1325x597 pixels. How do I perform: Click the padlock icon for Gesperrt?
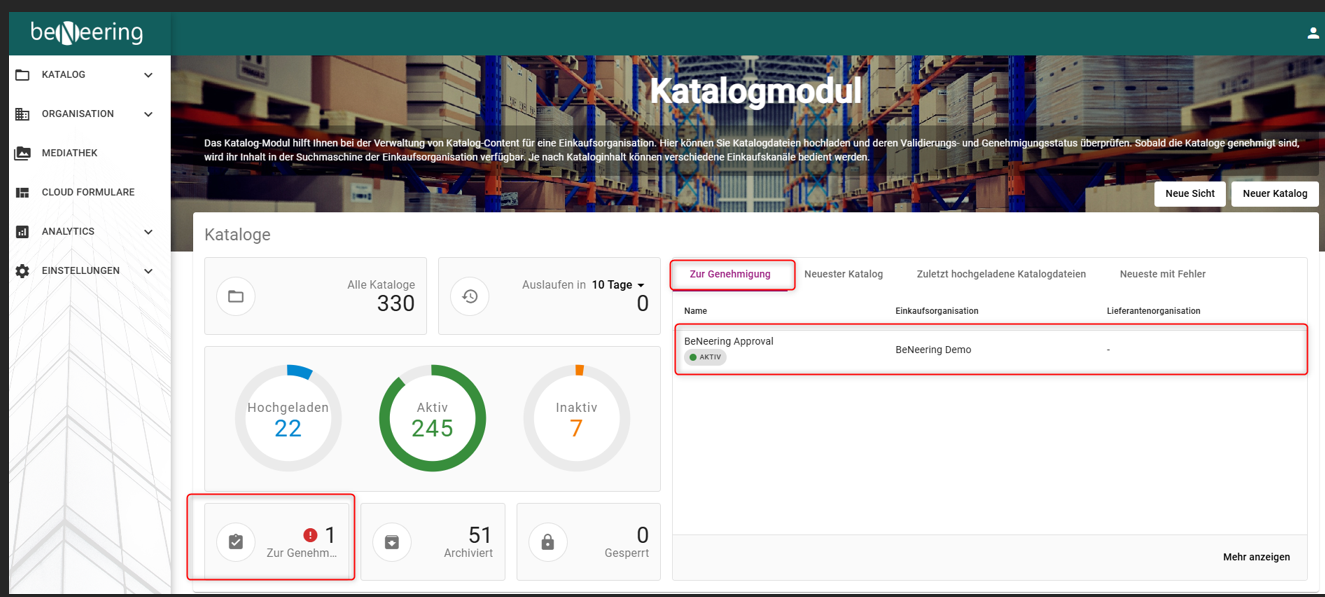pyautogui.click(x=548, y=542)
